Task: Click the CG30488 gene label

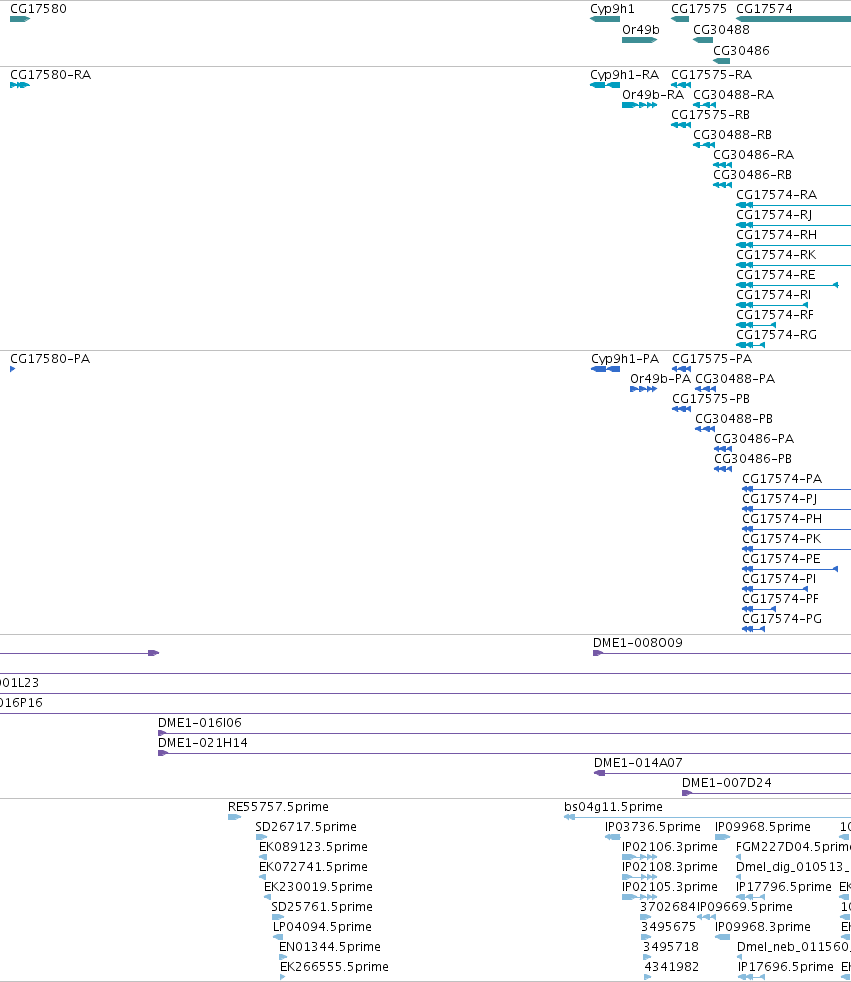Action: pyautogui.click(x=721, y=29)
